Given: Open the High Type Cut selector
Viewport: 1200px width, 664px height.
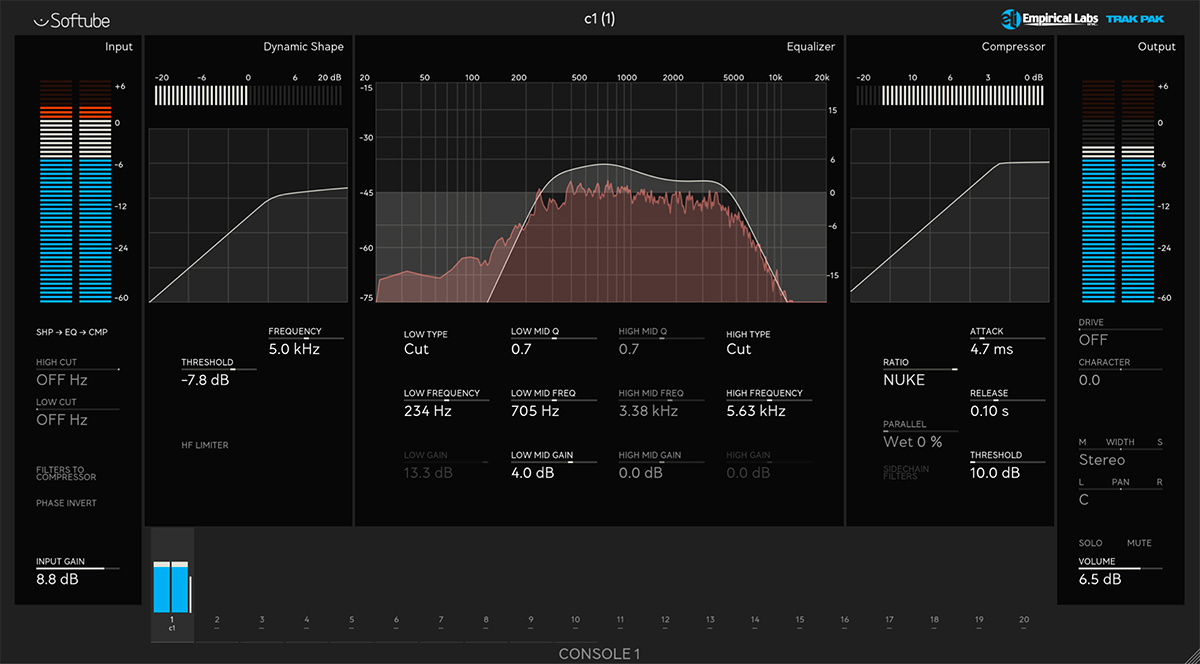Looking at the screenshot, I should click(x=738, y=349).
